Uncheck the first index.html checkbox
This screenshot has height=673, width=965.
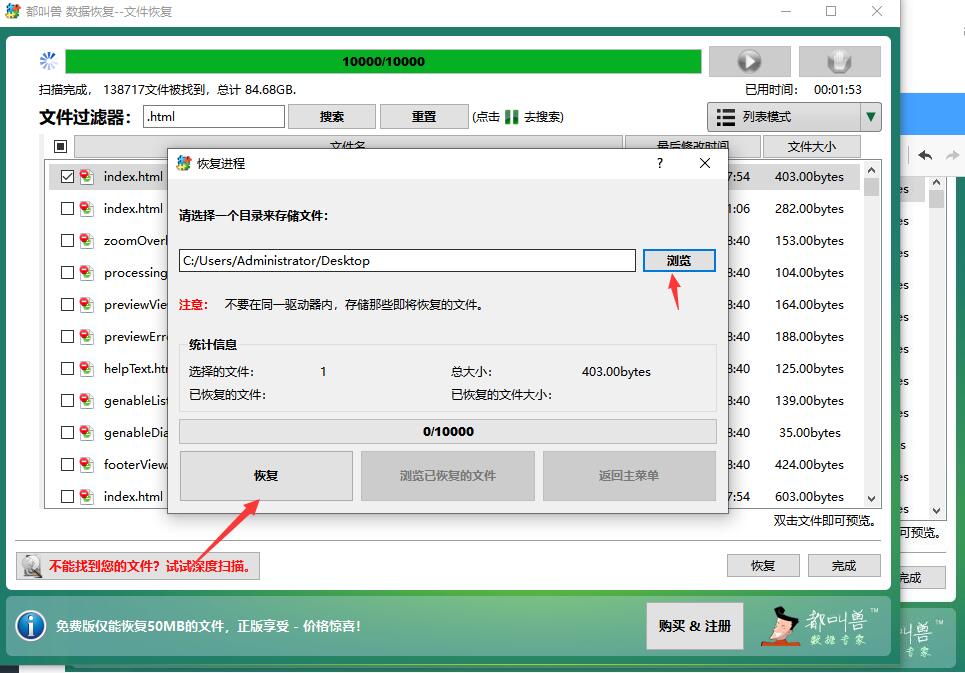point(67,177)
